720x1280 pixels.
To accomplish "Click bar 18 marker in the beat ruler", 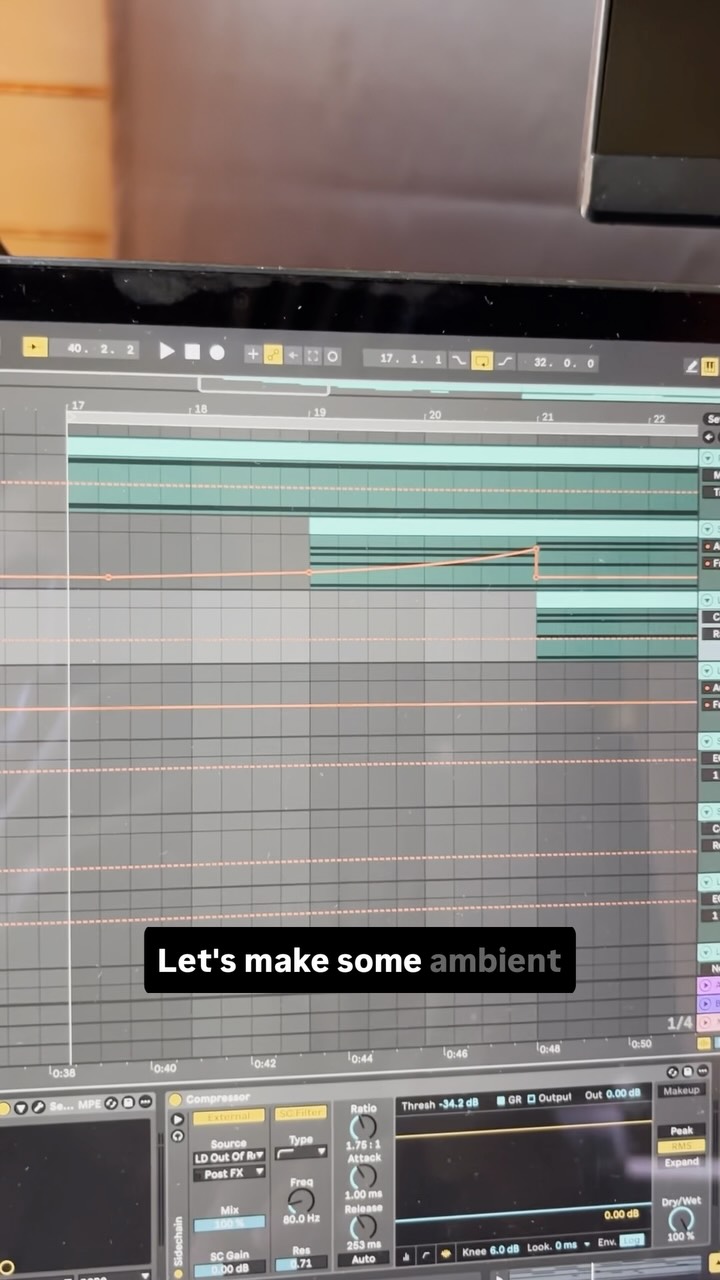I will (x=199, y=409).
